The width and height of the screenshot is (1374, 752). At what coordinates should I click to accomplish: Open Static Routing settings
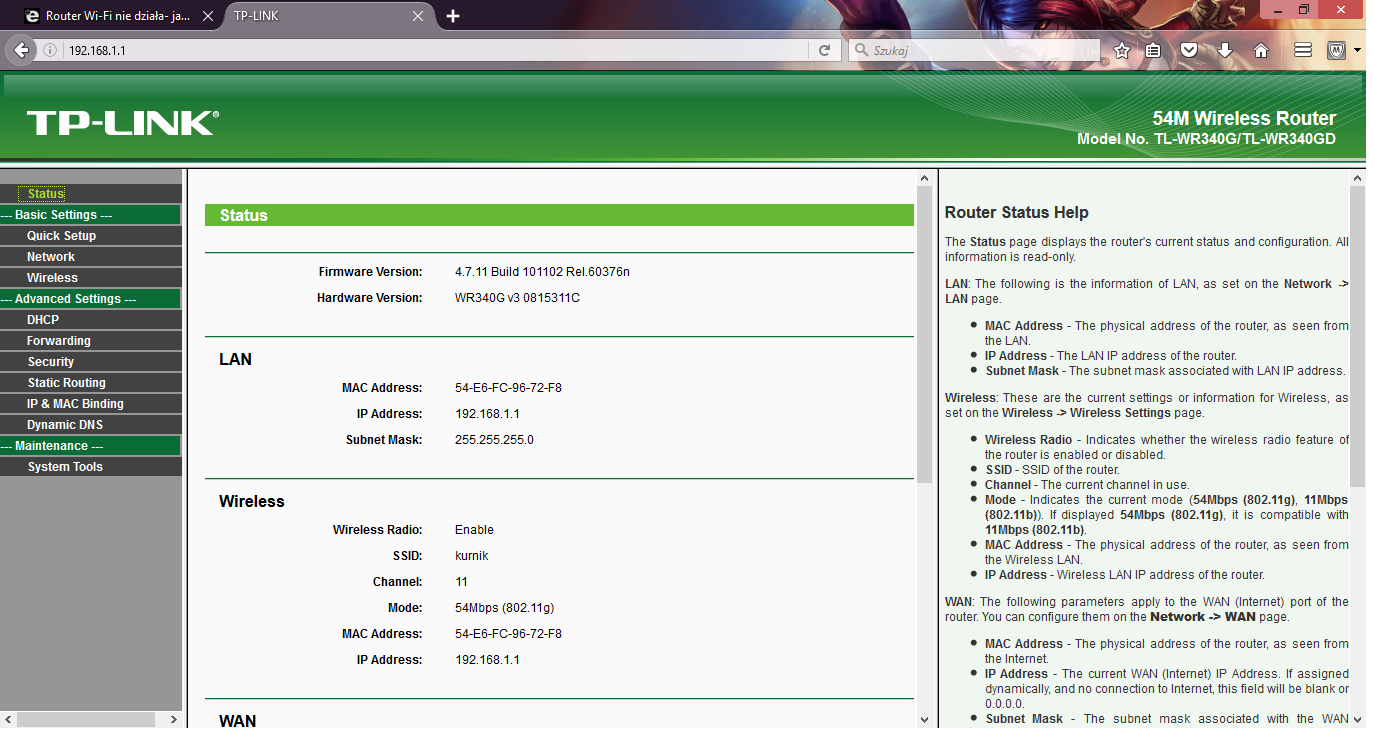66,383
